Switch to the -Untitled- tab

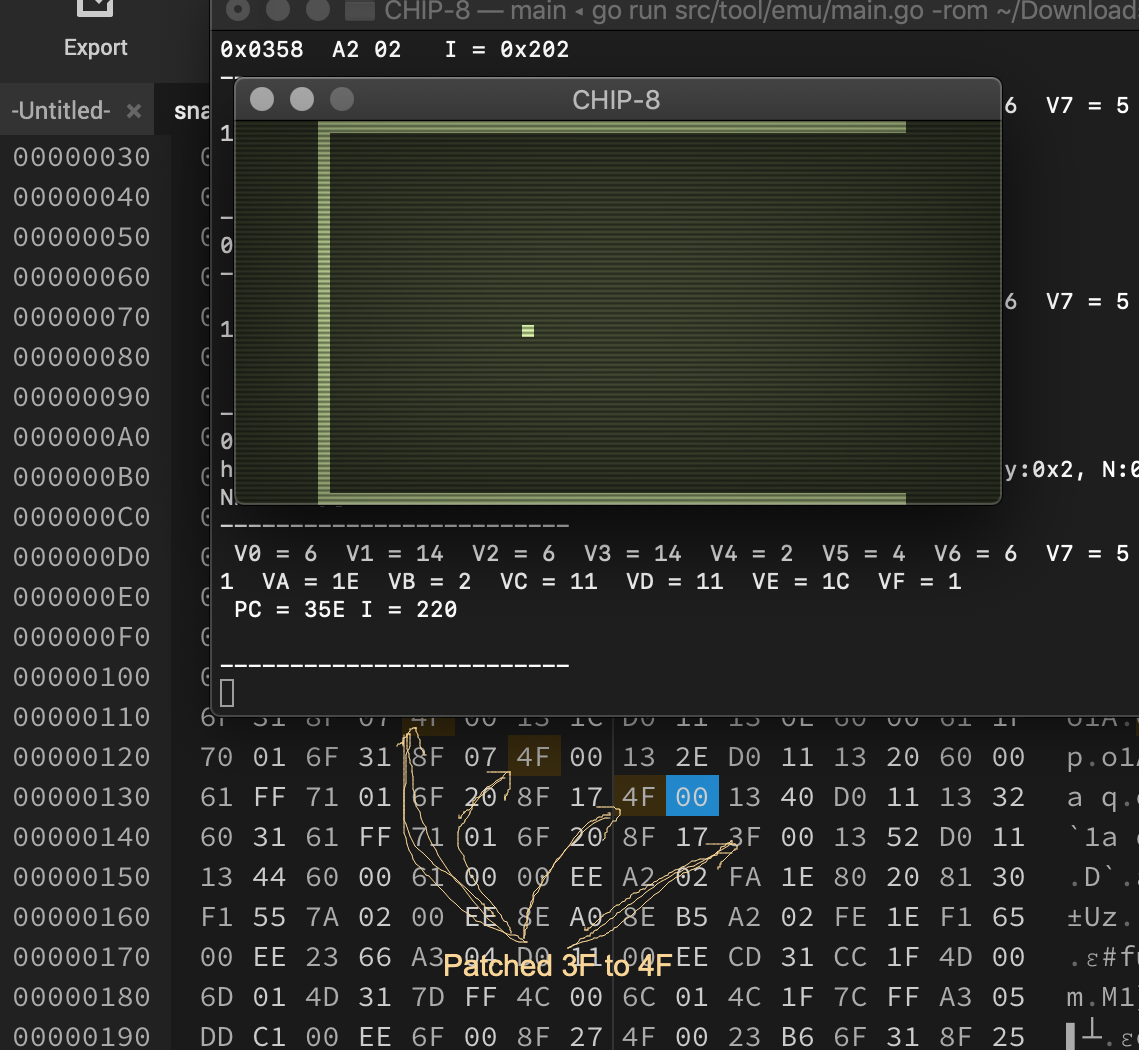pyautogui.click(x=61, y=111)
